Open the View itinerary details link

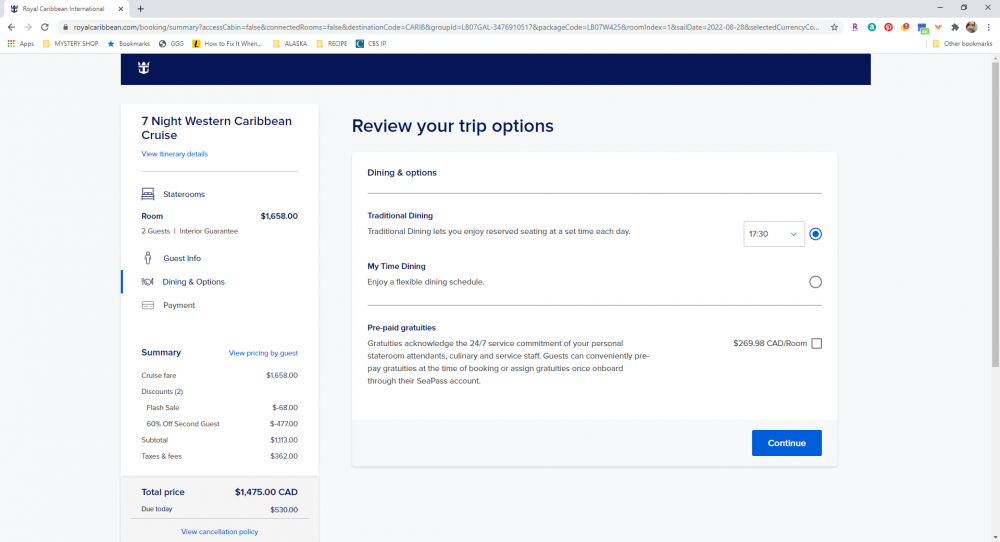(x=175, y=154)
